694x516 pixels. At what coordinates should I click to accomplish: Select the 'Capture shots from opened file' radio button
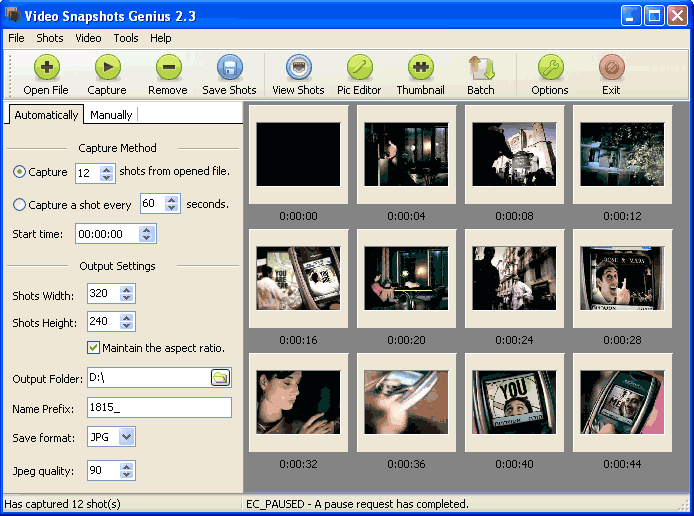pyautogui.click(x=20, y=172)
